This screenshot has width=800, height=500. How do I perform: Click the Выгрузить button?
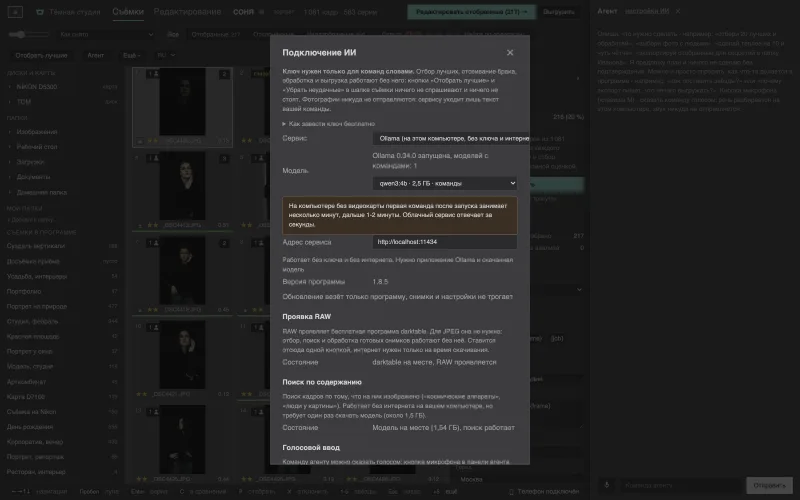tap(559, 12)
